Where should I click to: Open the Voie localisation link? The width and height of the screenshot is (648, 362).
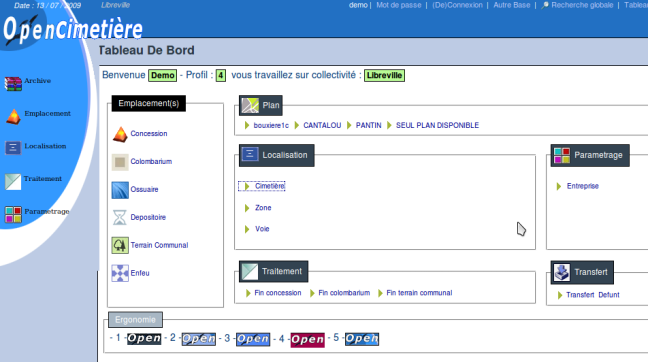[x=262, y=229]
